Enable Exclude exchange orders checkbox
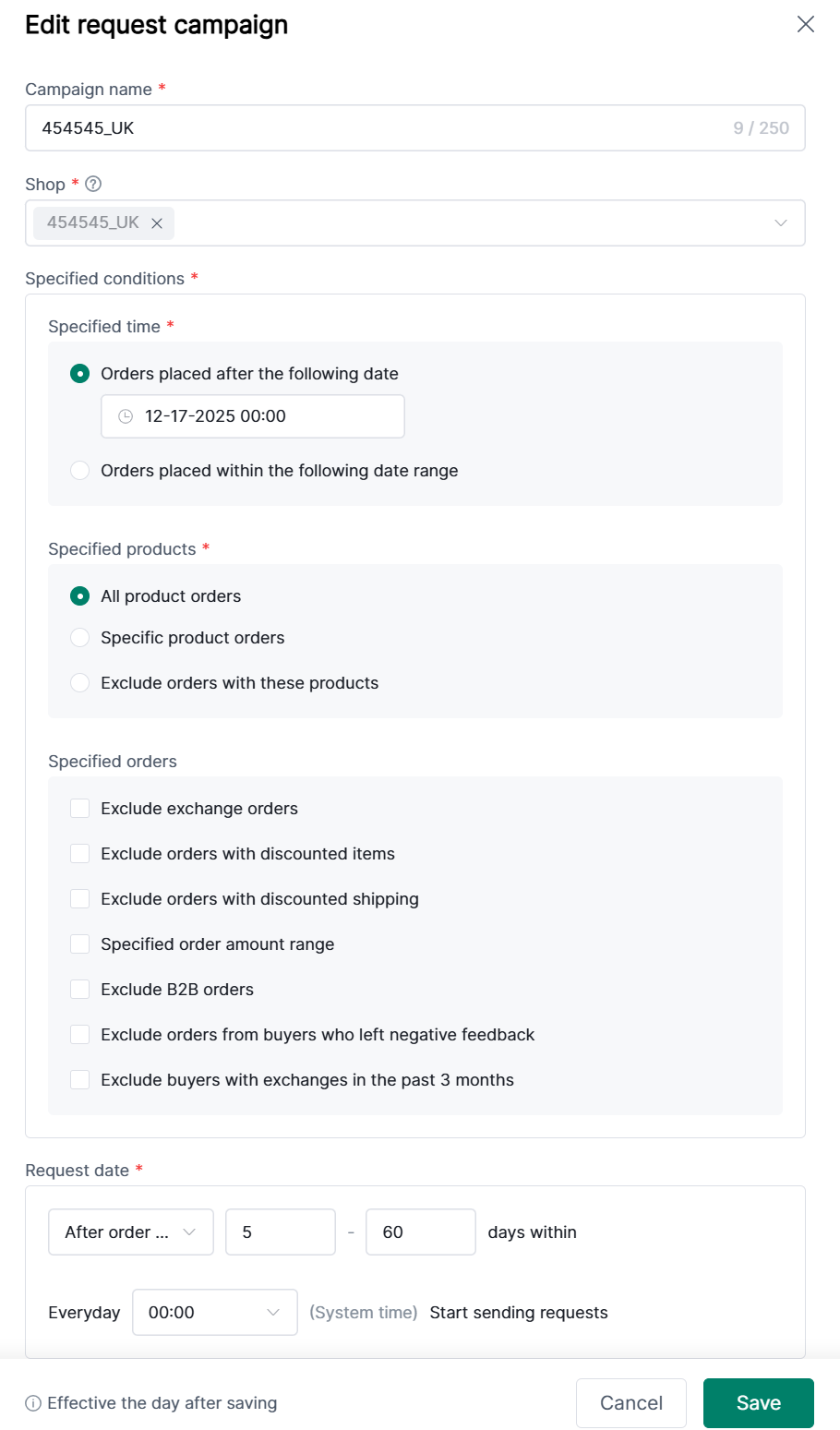Image resolution: width=840 pixels, height=1430 pixels. [80, 809]
